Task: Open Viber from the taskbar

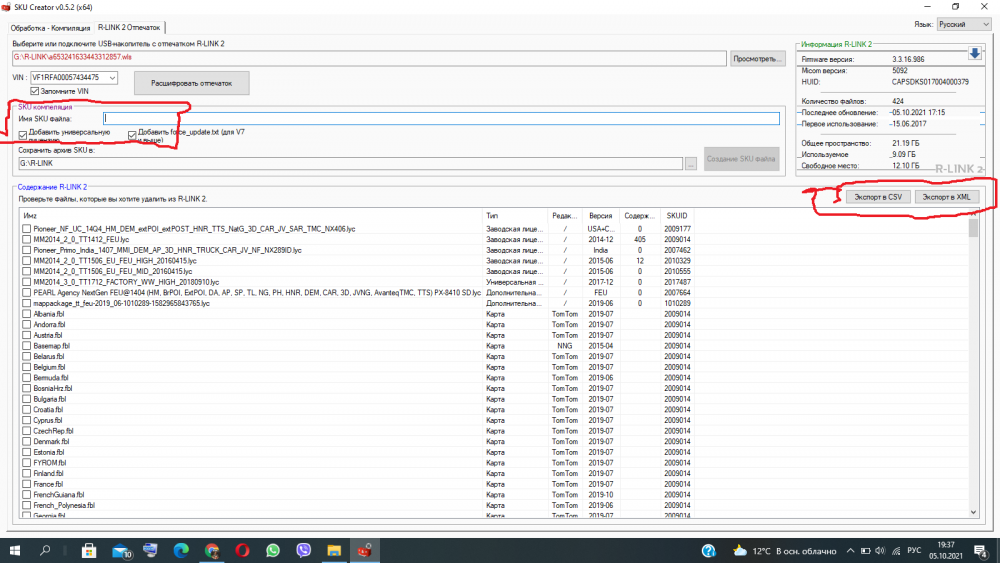Action: 304,550
